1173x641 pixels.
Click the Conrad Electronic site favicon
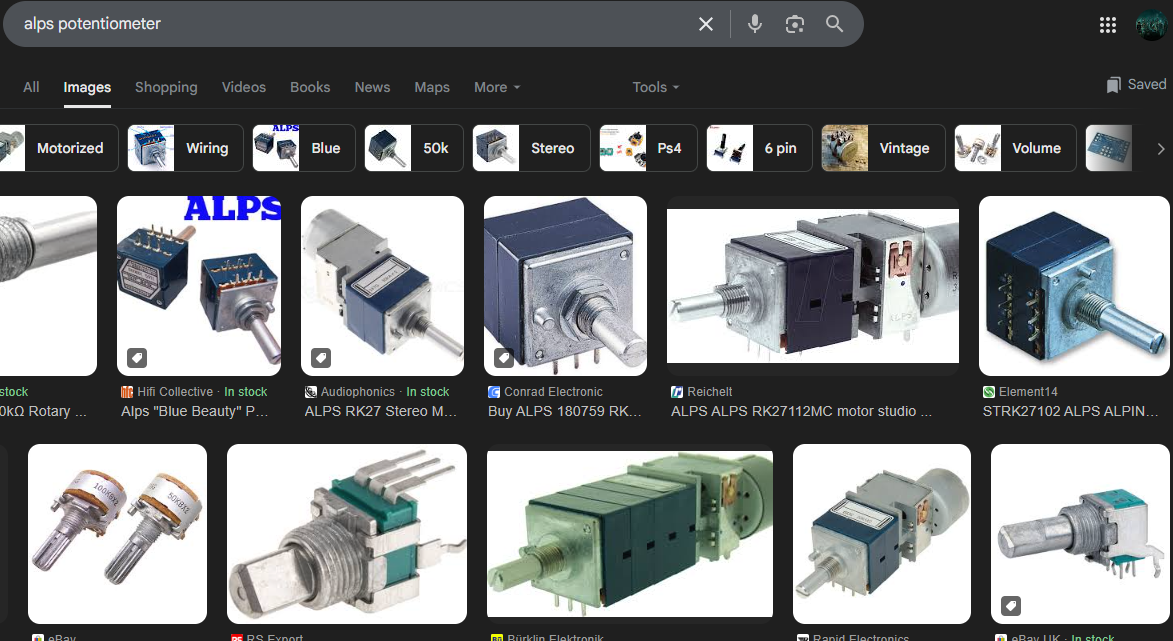coord(494,392)
